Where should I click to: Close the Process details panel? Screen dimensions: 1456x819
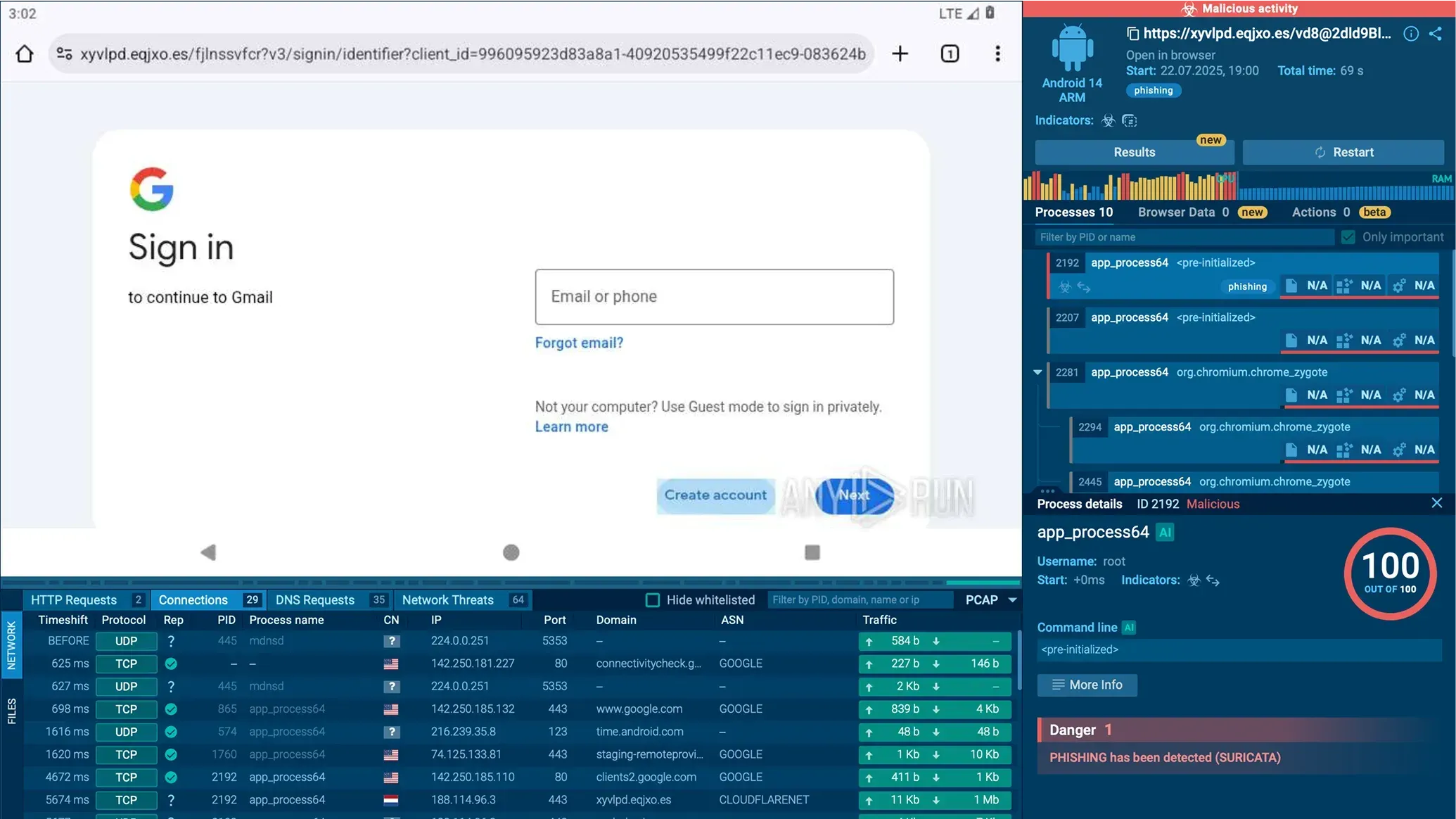(1437, 503)
